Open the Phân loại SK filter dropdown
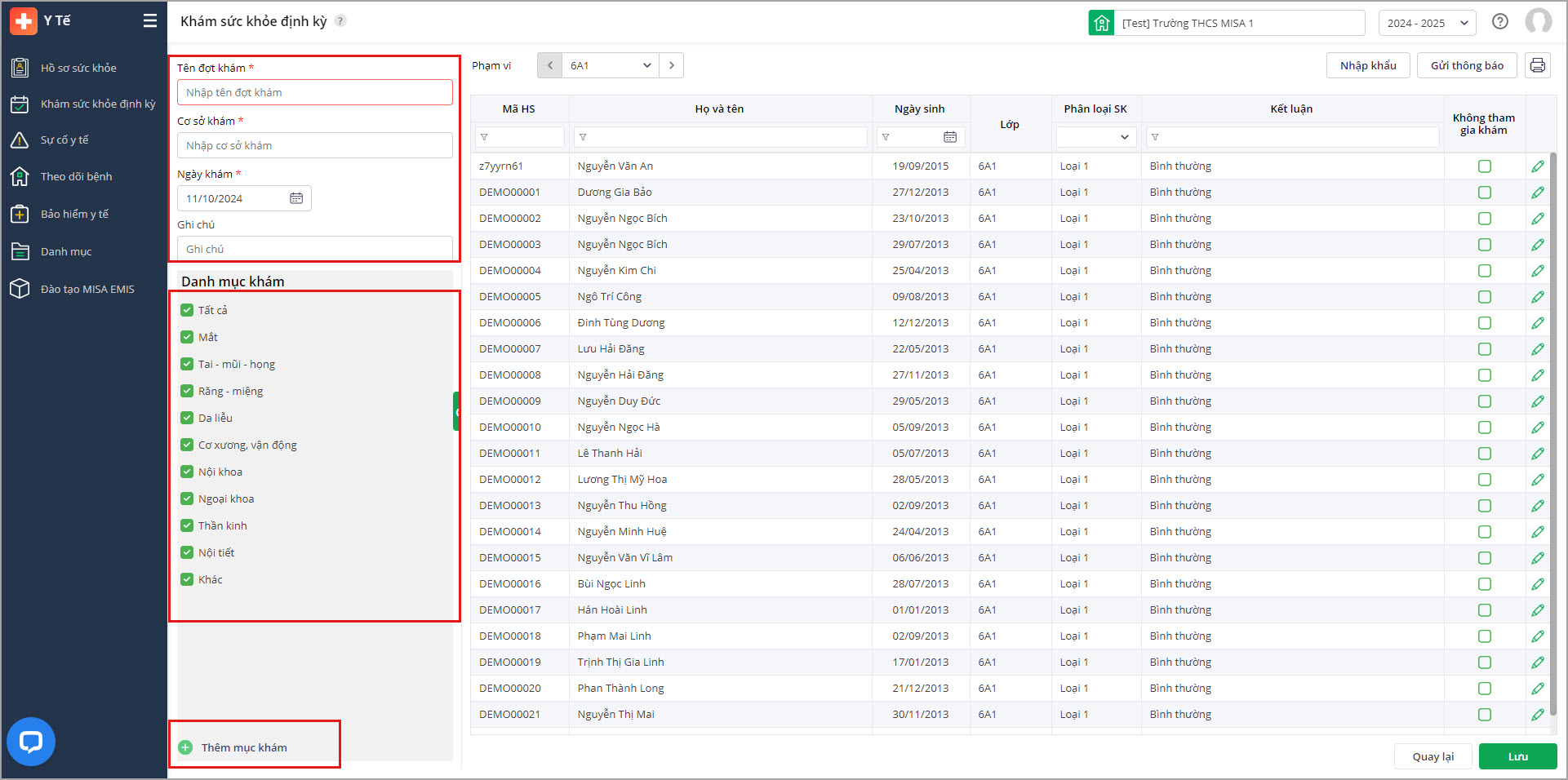Image resolution: width=1568 pixels, height=780 pixels. pos(1095,137)
